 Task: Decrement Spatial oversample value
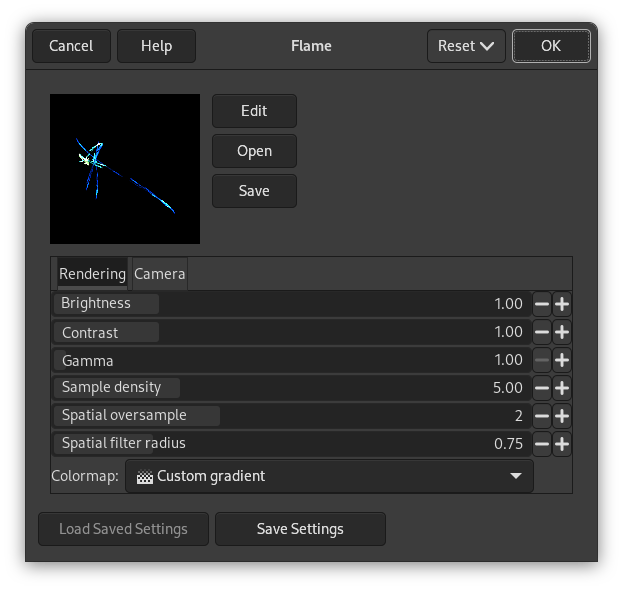tap(541, 416)
